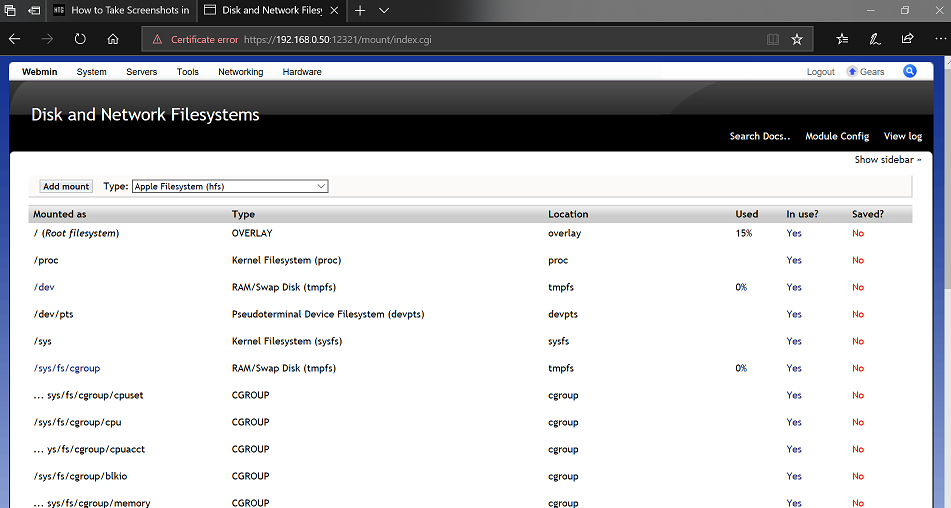This screenshot has width=951, height=508.
Task: Open the browser Share icon
Action: (907, 39)
